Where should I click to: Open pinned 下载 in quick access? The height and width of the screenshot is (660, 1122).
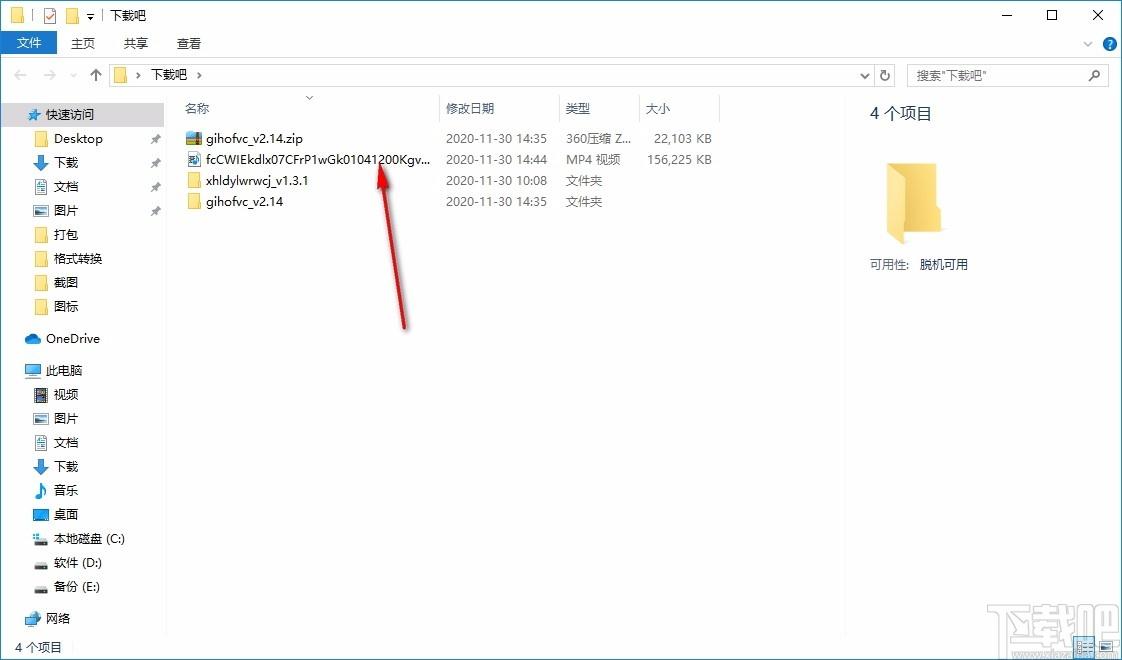[66, 162]
